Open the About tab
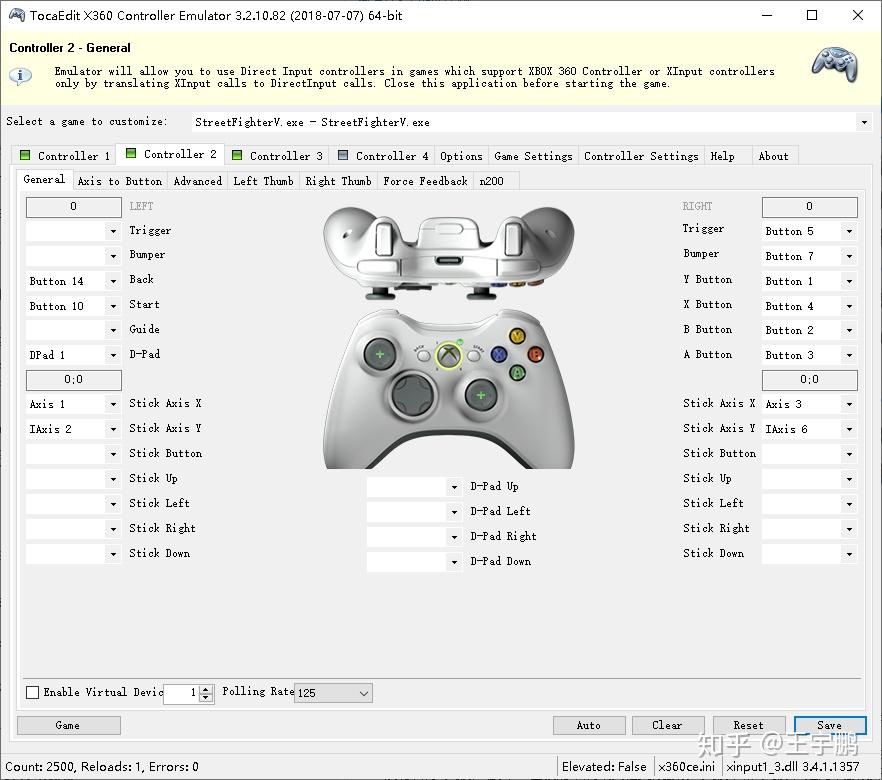The height and width of the screenshot is (780, 882). tap(773, 156)
